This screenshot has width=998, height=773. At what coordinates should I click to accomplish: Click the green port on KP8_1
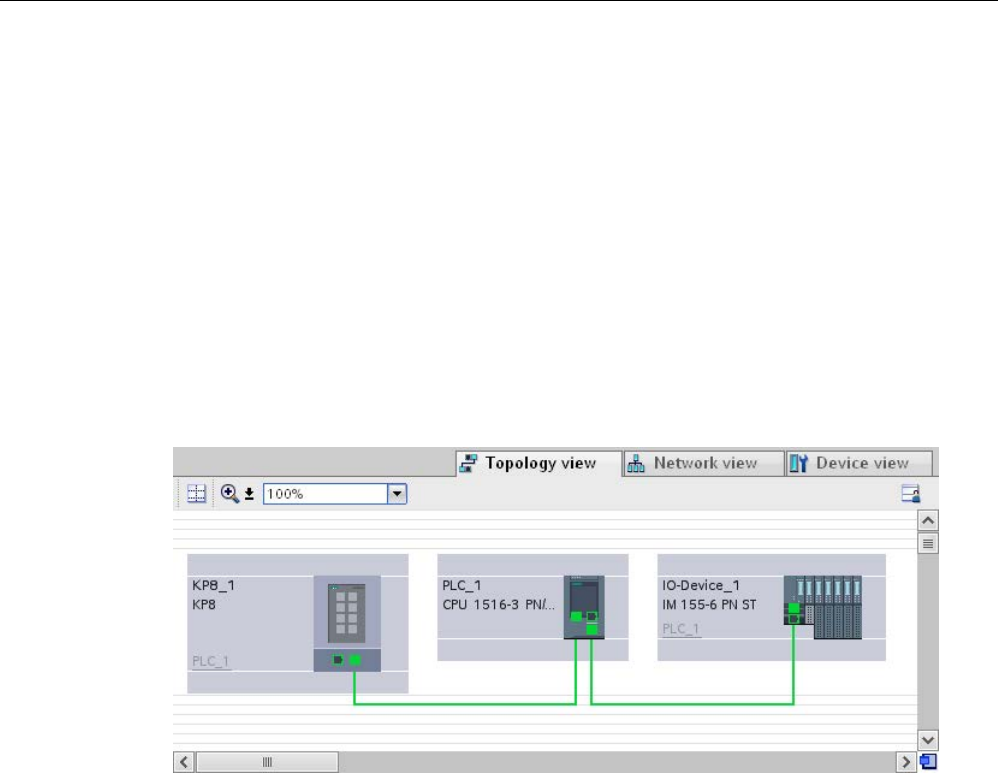(x=355, y=660)
